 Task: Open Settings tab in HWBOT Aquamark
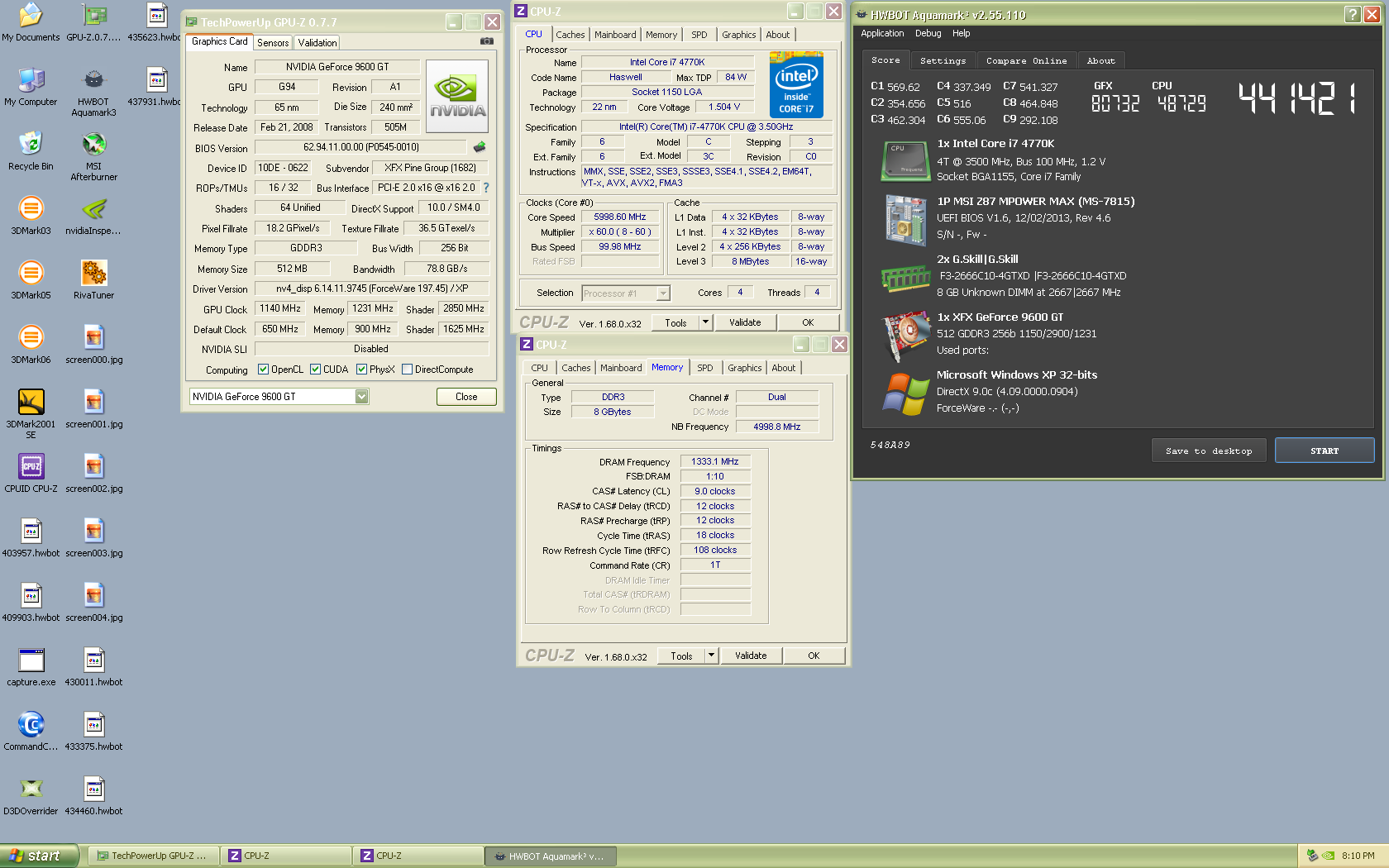pyautogui.click(x=943, y=60)
